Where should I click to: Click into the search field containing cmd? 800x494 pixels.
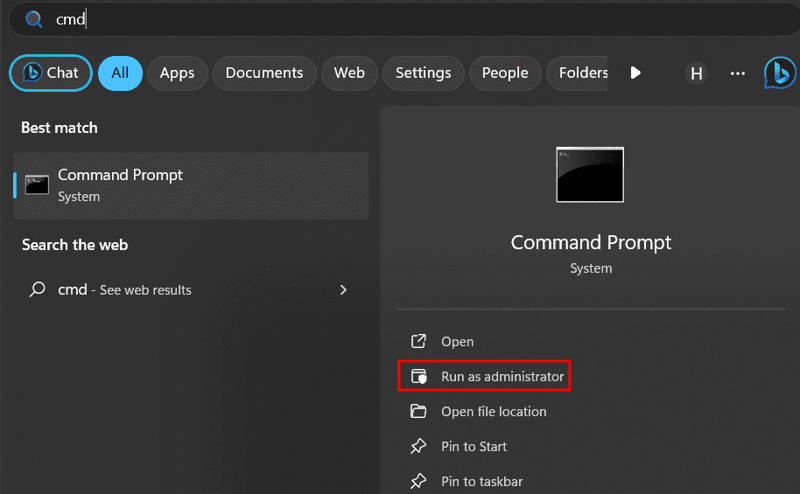403,19
